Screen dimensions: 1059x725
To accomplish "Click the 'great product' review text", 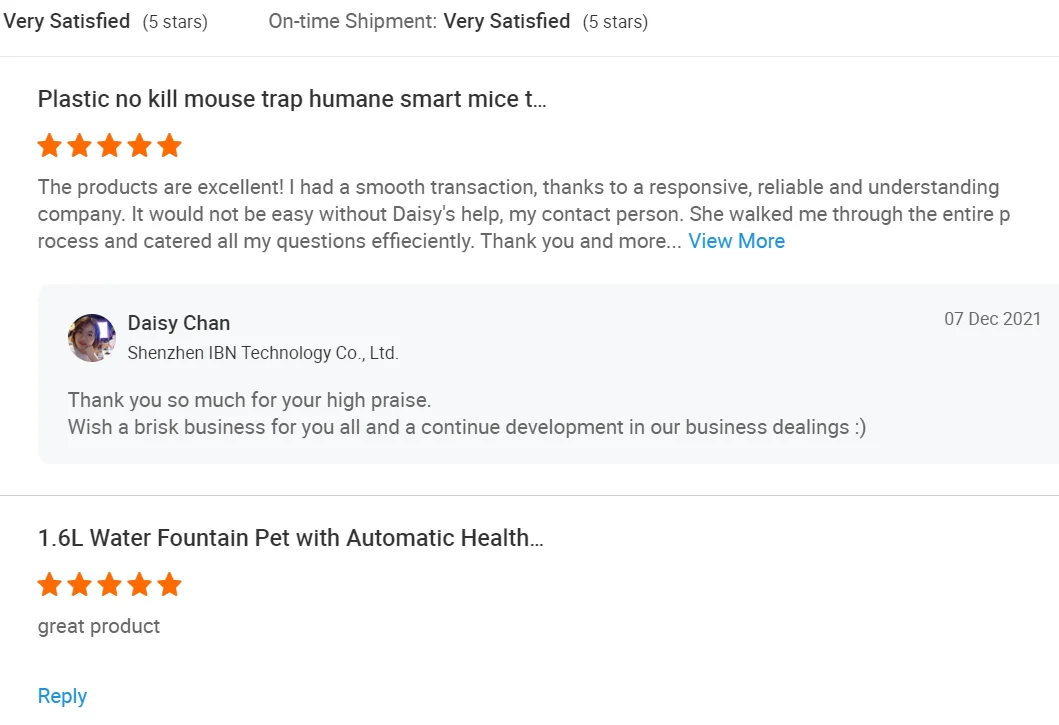I will click(x=99, y=626).
